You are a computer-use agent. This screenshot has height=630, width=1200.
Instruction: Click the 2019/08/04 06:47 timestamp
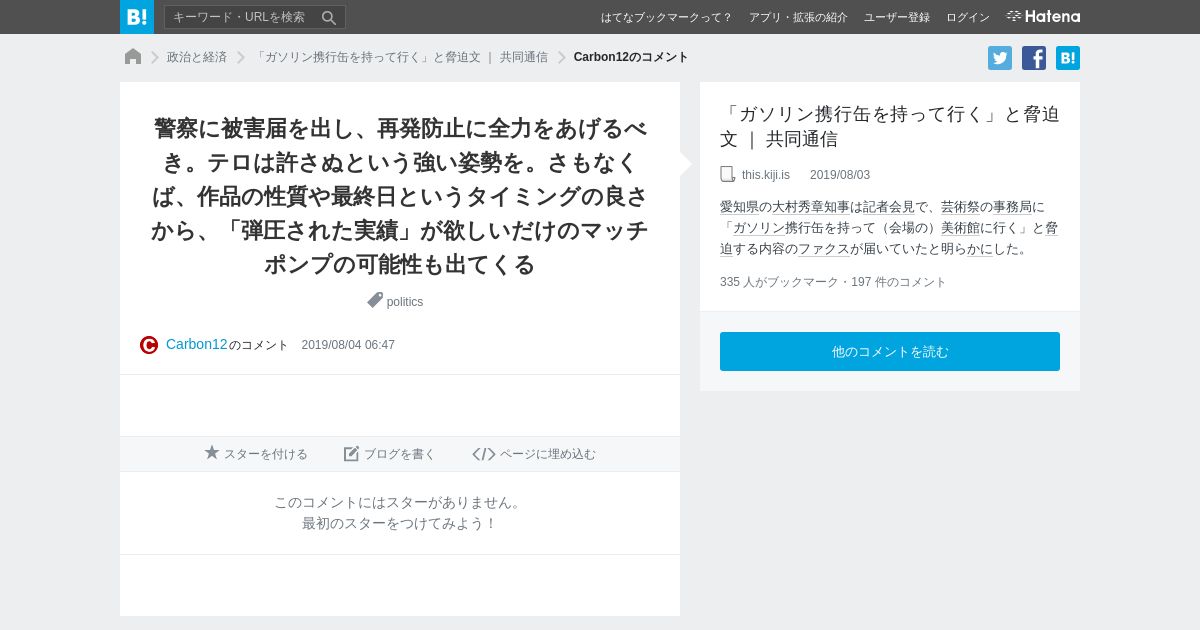[348, 345]
